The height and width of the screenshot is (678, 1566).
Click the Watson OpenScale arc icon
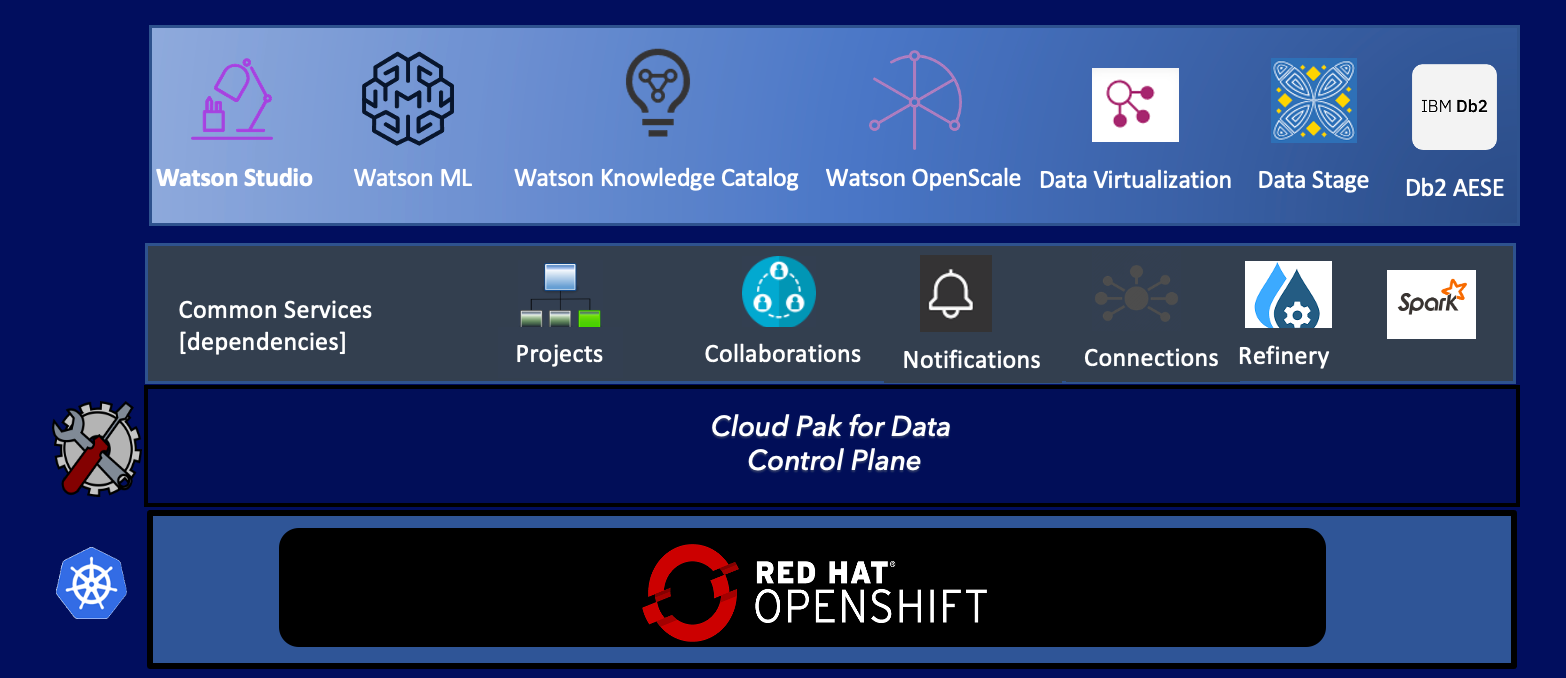pyautogui.click(x=915, y=101)
